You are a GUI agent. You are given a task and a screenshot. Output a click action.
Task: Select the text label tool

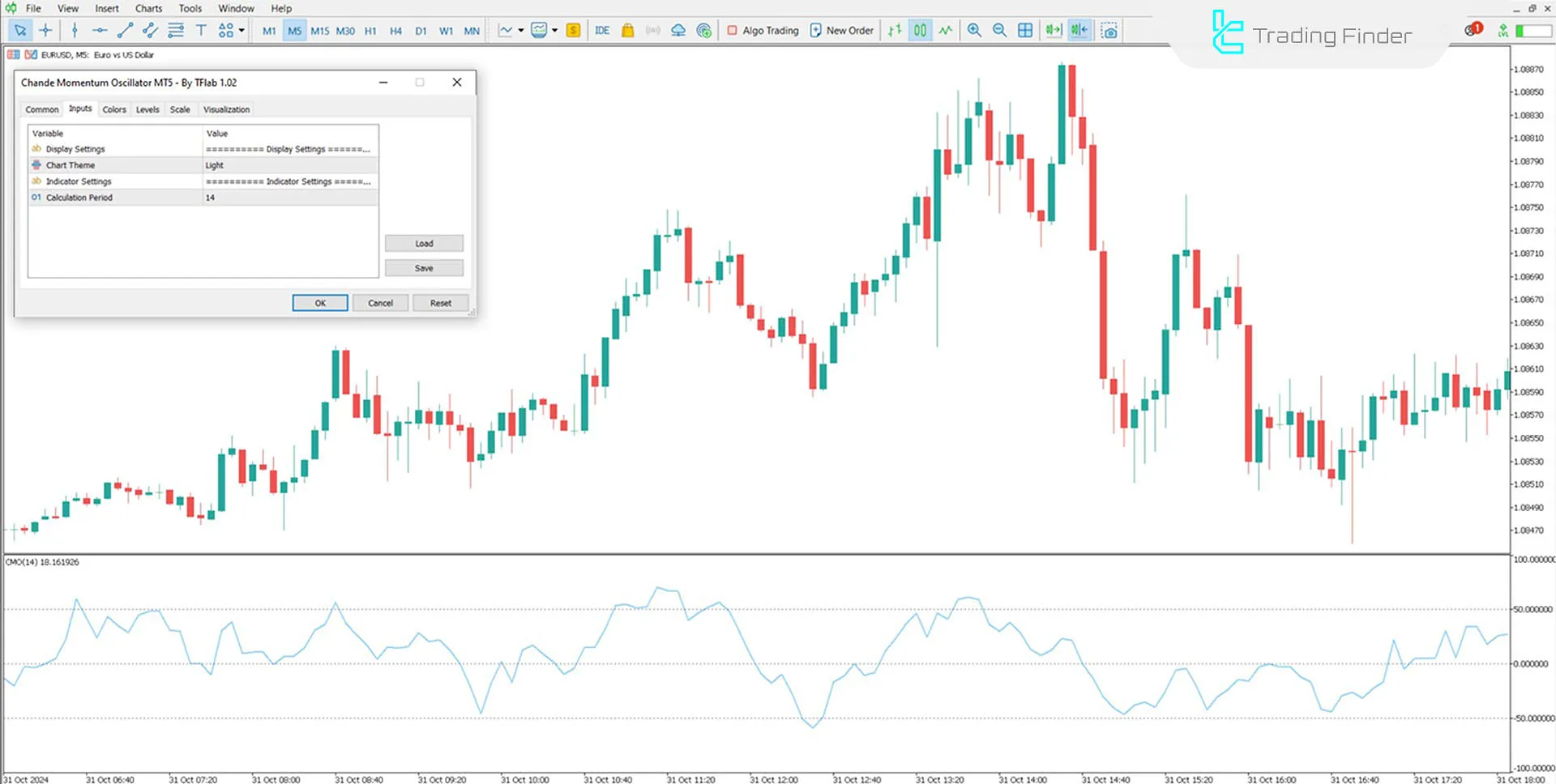tap(201, 31)
